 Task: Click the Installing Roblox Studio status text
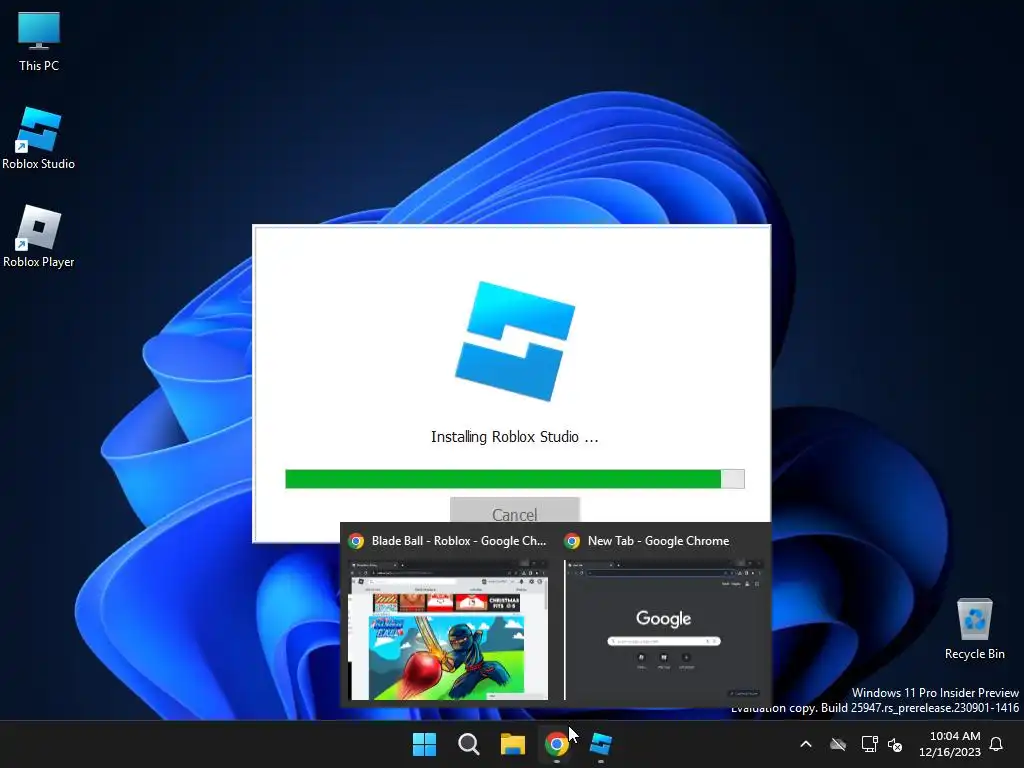(x=515, y=437)
